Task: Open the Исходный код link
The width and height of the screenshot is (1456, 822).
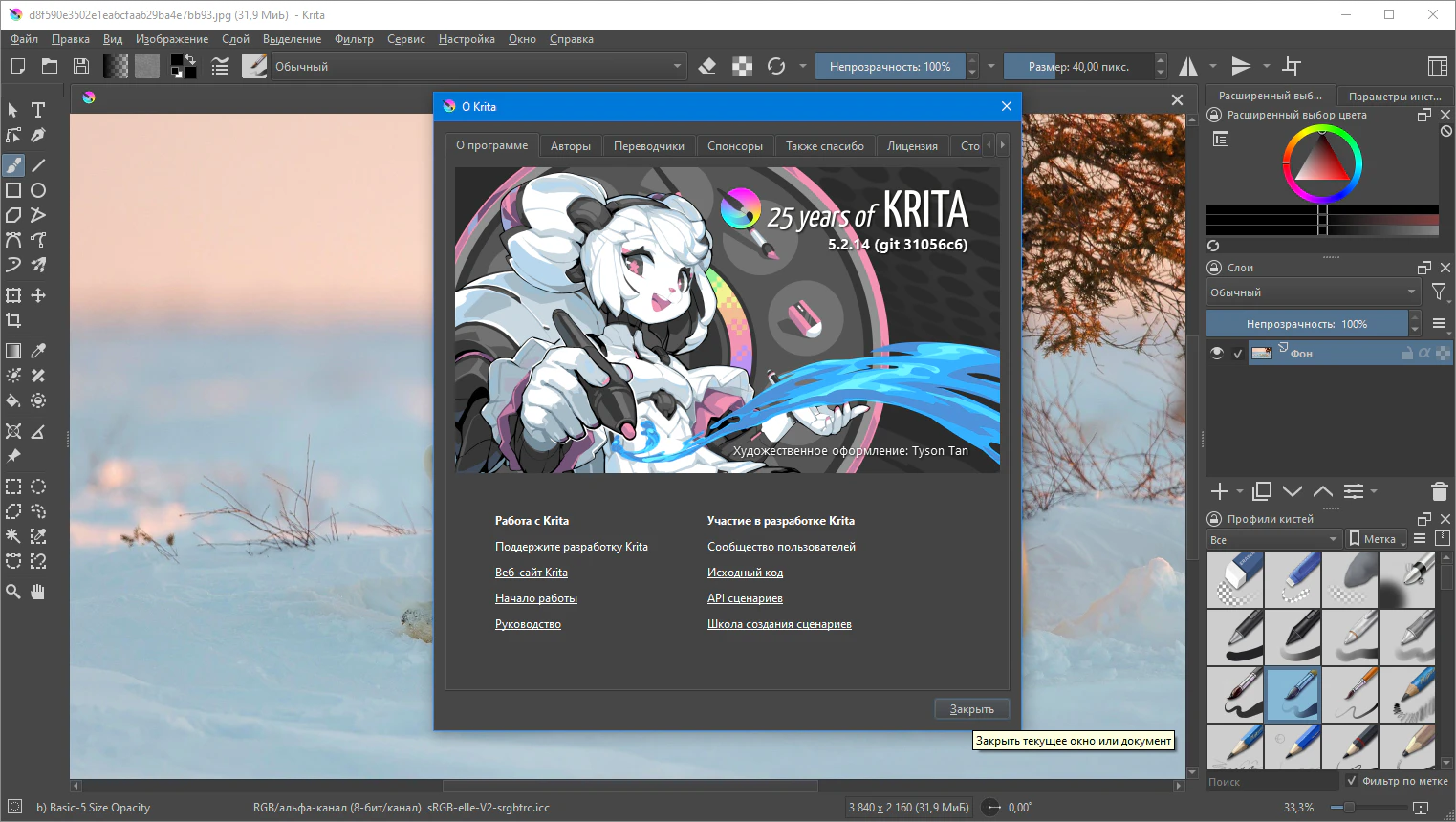Action: tap(745, 573)
